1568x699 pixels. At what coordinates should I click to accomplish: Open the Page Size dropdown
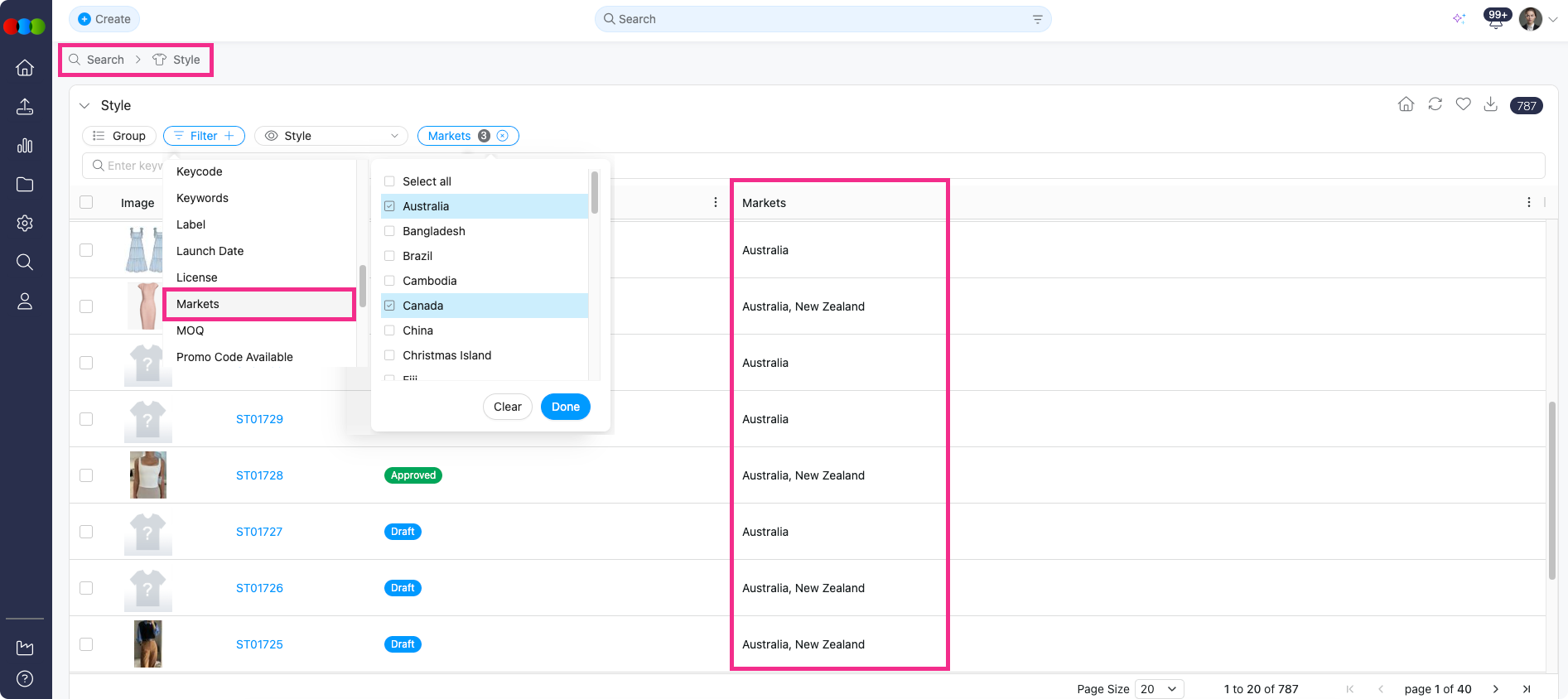(x=1158, y=689)
